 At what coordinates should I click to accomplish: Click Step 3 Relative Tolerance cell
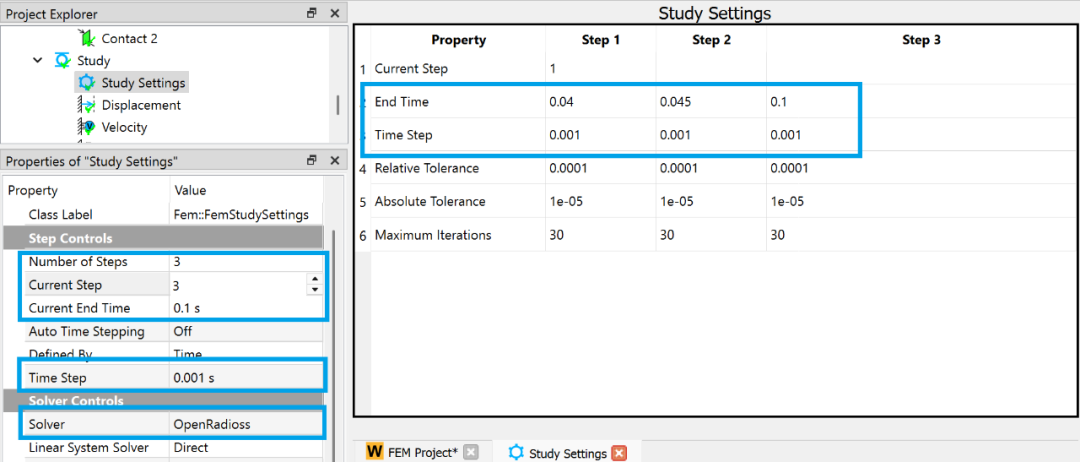tap(922, 168)
